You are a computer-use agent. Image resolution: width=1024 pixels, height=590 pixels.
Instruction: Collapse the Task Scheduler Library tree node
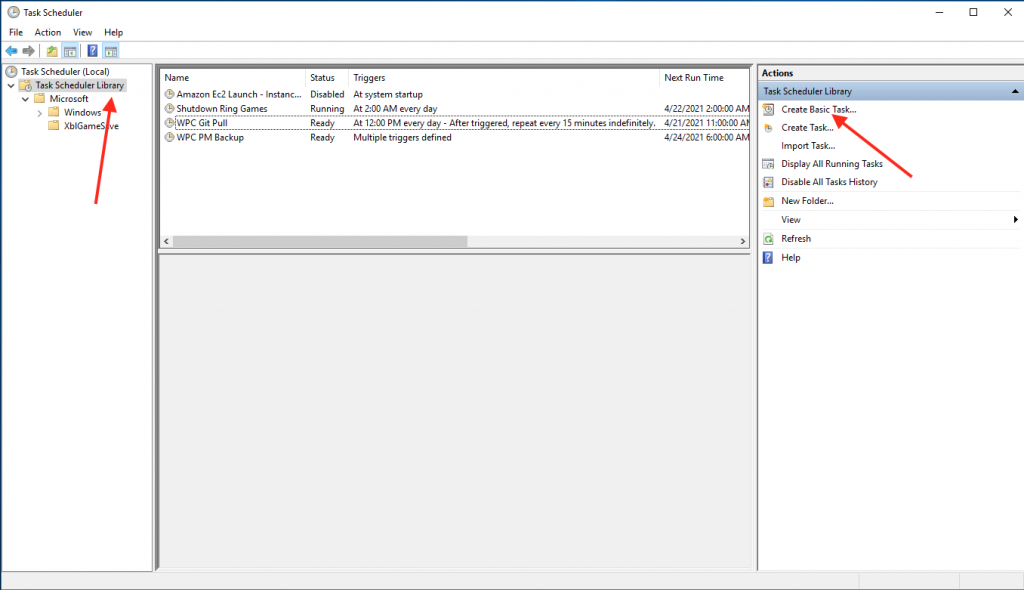(x=10, y=86)
